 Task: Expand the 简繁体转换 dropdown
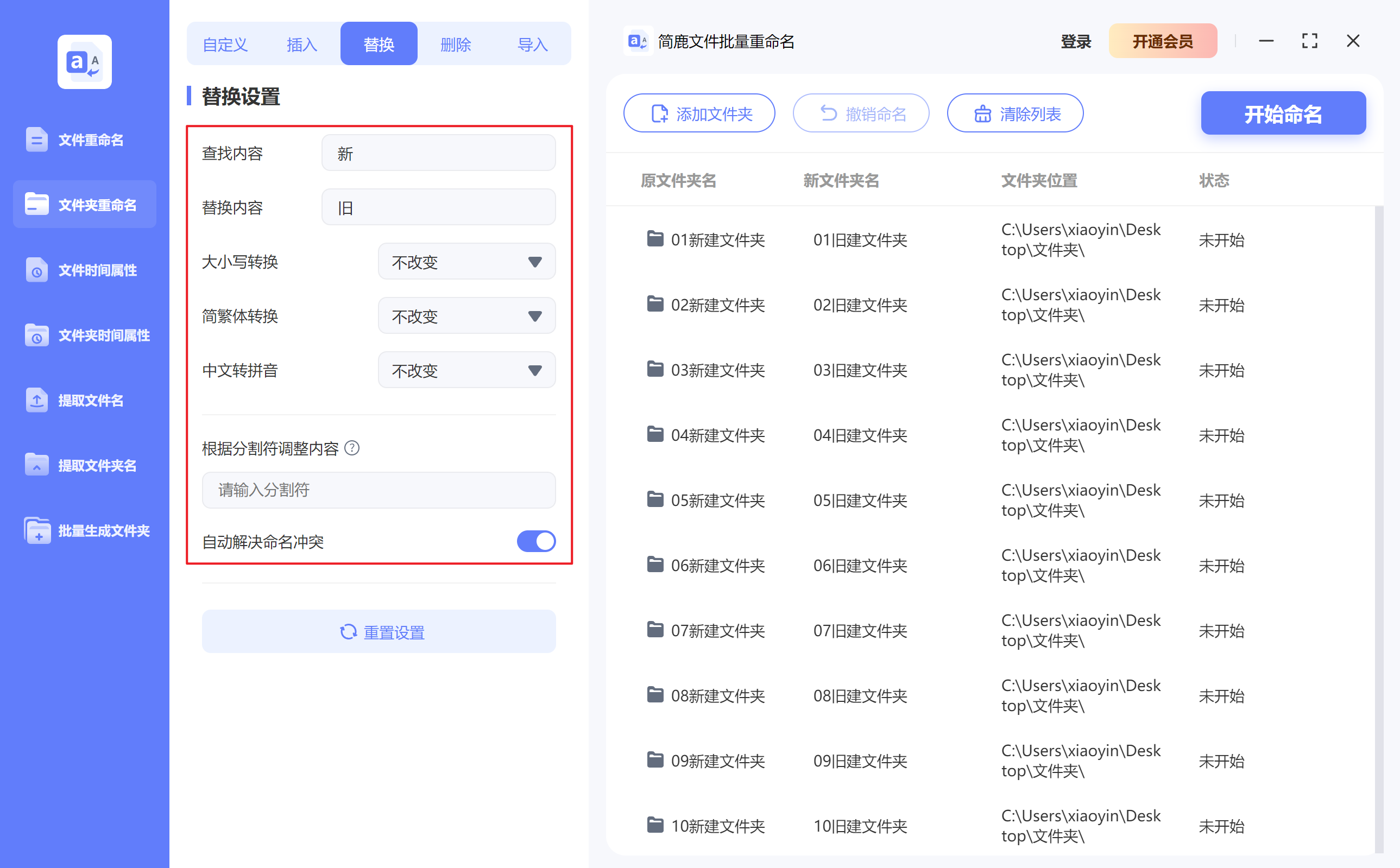coord(466,315)
